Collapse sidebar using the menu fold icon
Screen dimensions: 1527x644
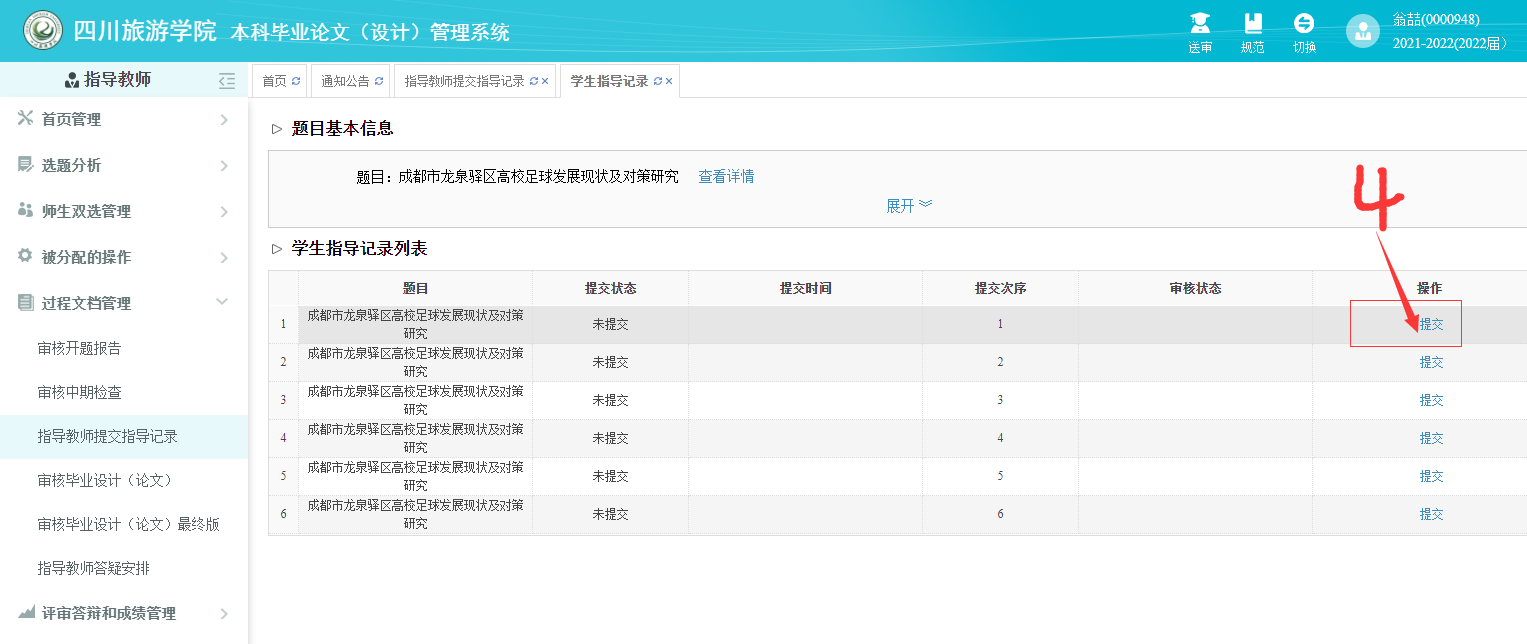[227, 81]
